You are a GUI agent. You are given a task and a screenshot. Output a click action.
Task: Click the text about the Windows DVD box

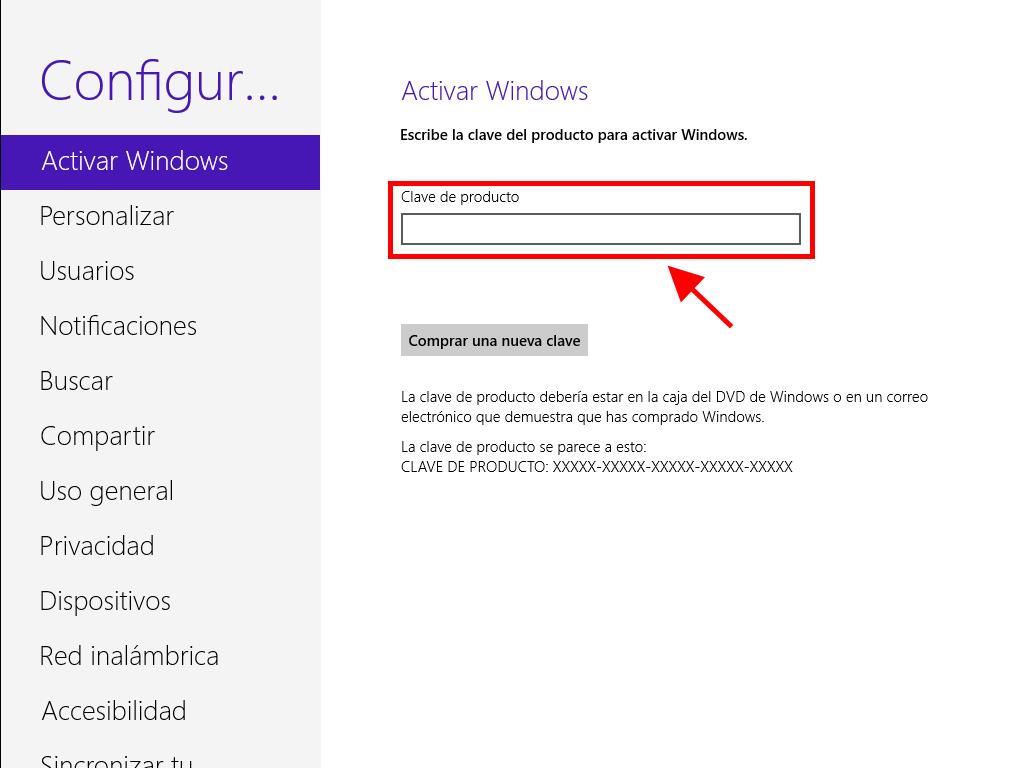coord(664,407)
